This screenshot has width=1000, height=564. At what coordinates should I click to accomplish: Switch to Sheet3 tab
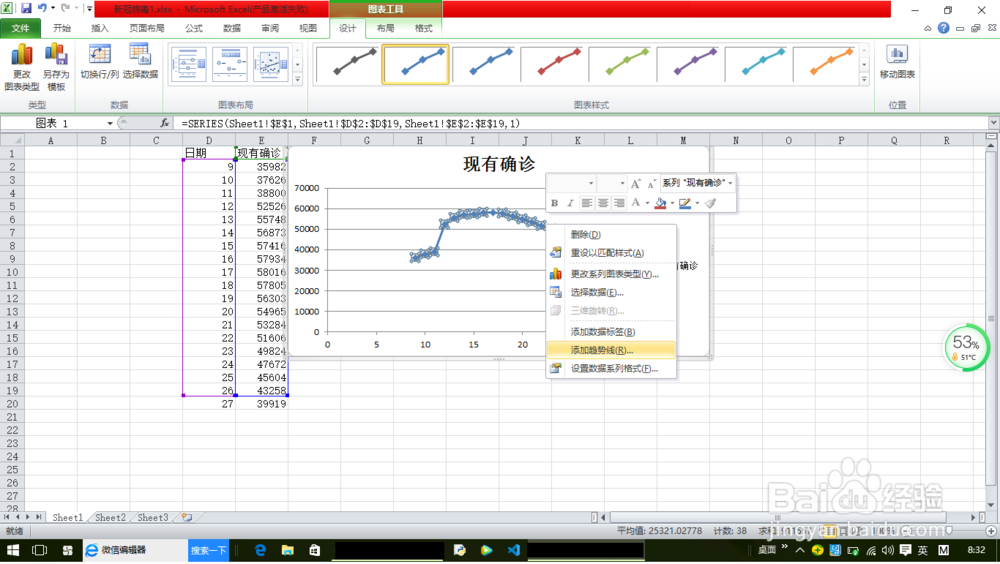point(153,517)
